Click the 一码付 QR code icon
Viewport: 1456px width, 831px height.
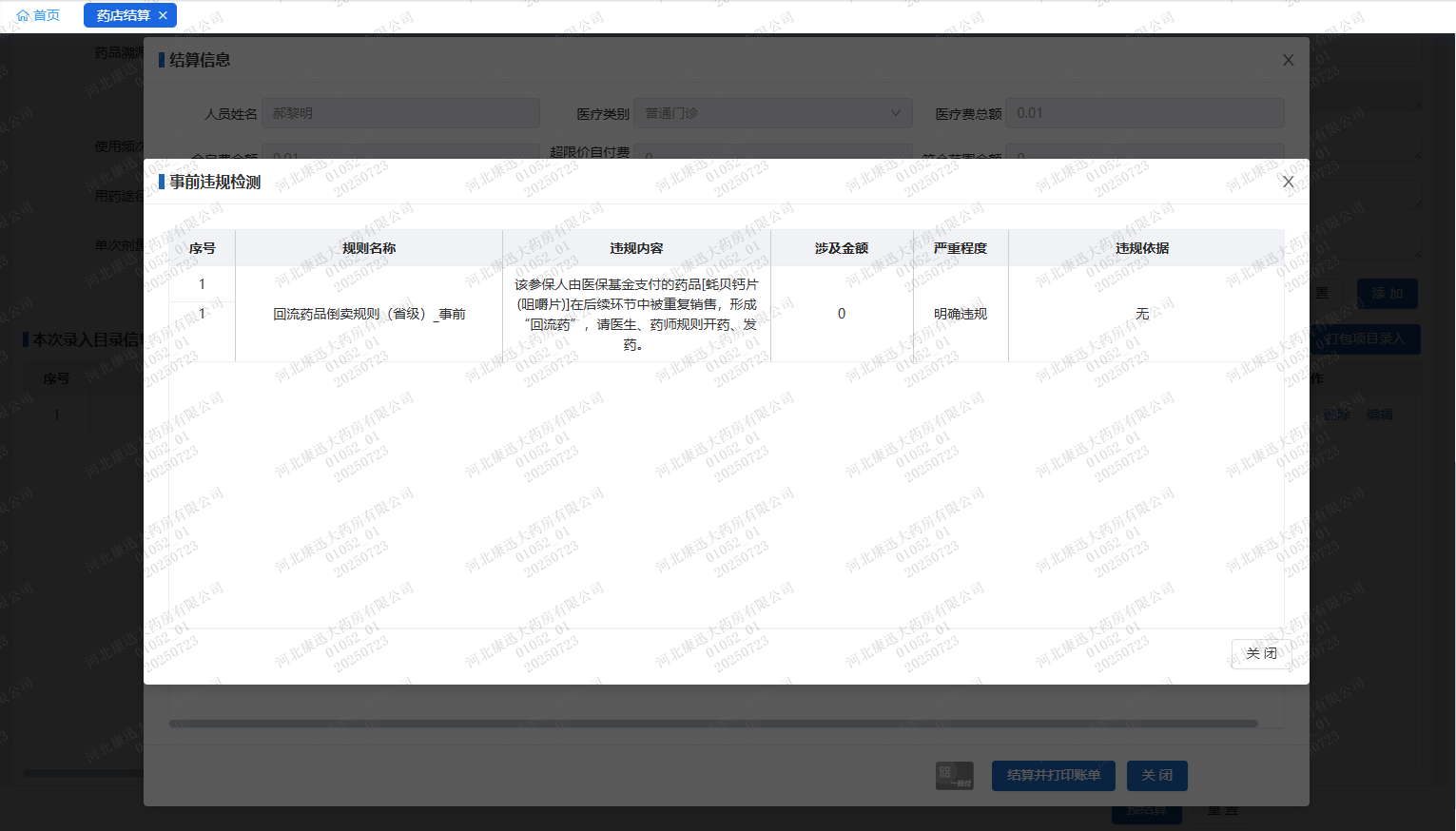click(x=954, y=775)
